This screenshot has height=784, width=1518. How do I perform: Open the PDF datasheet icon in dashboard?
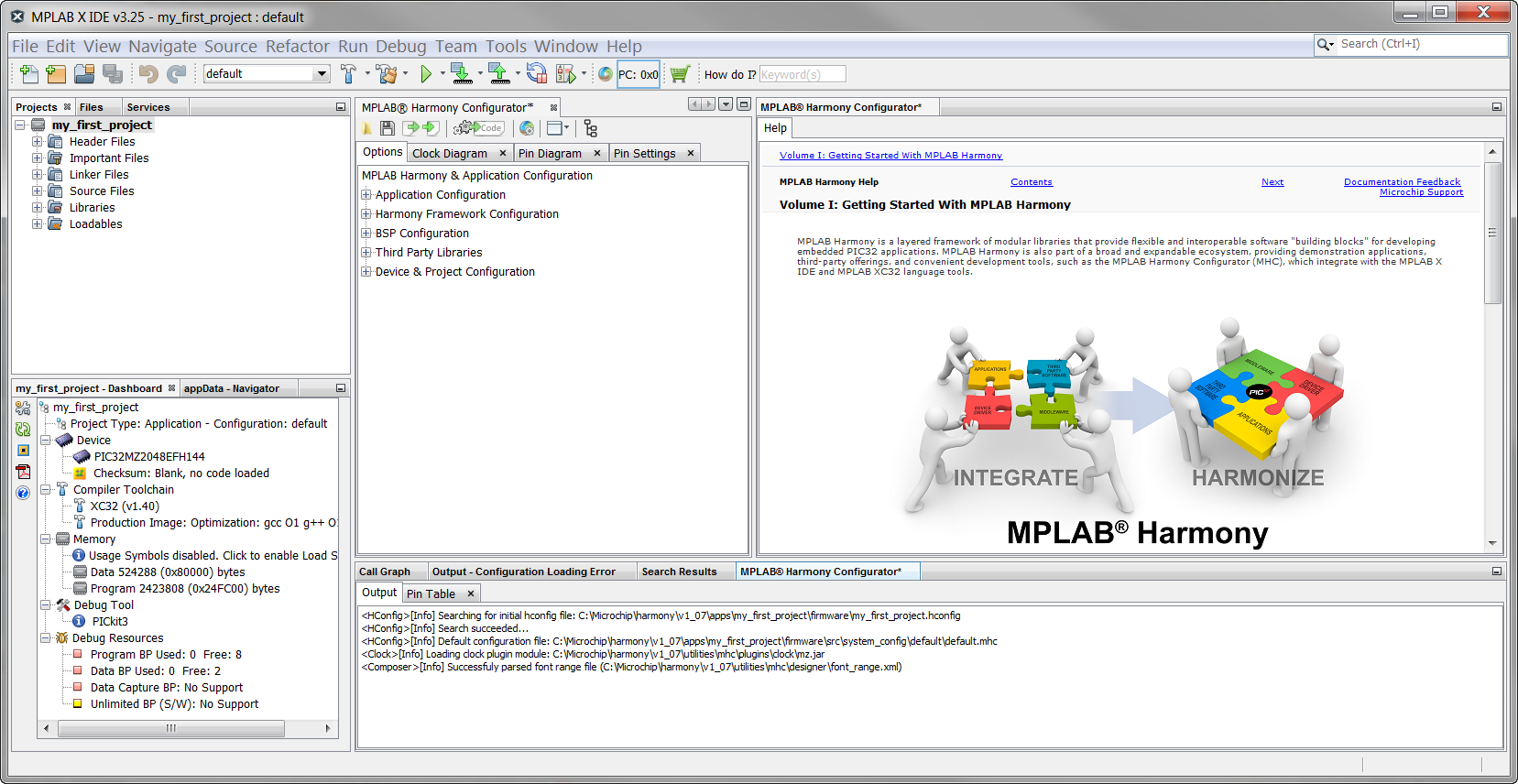pyautogui.click(x=23, y=472)
